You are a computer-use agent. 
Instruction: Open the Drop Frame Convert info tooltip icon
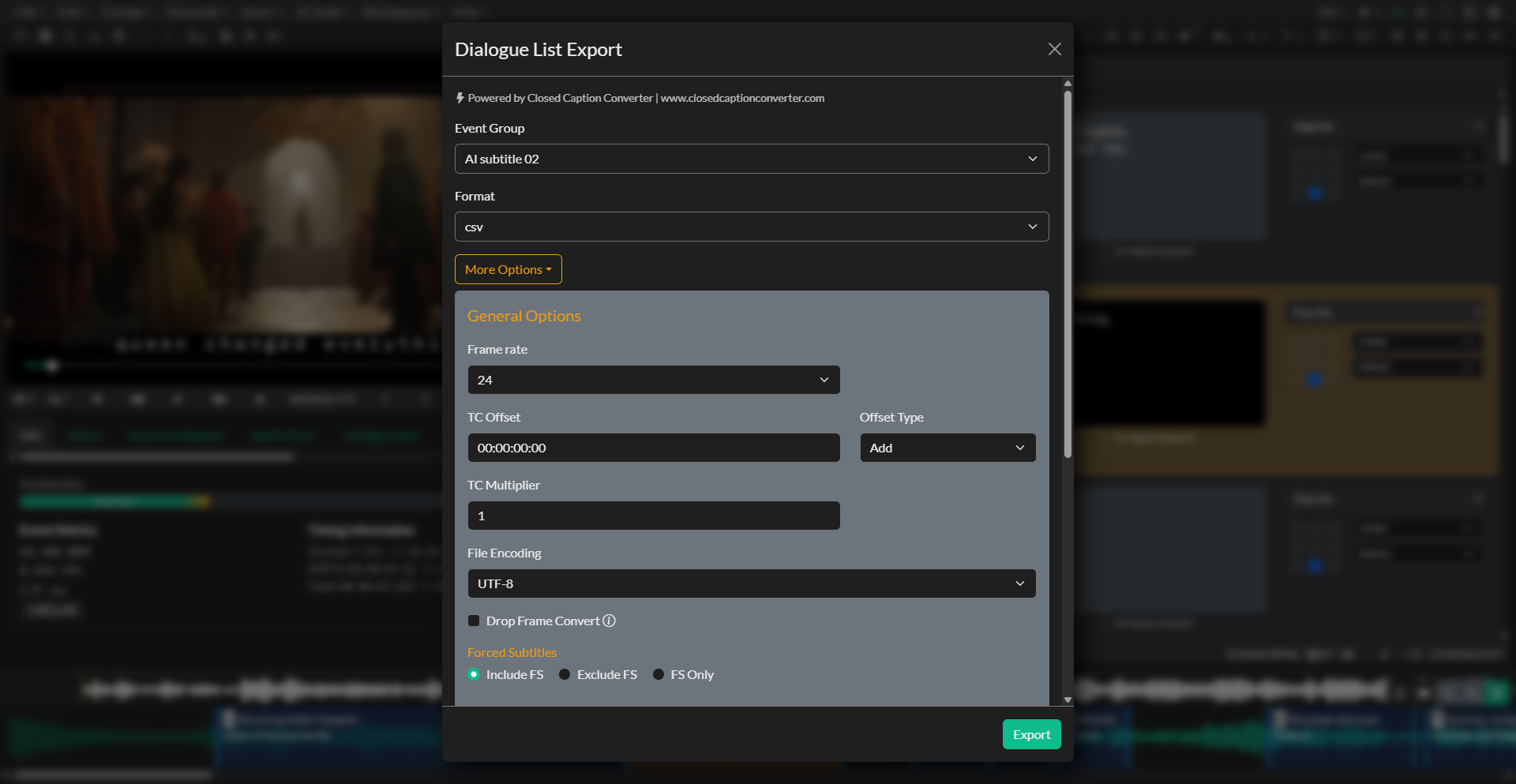point(609,621)
